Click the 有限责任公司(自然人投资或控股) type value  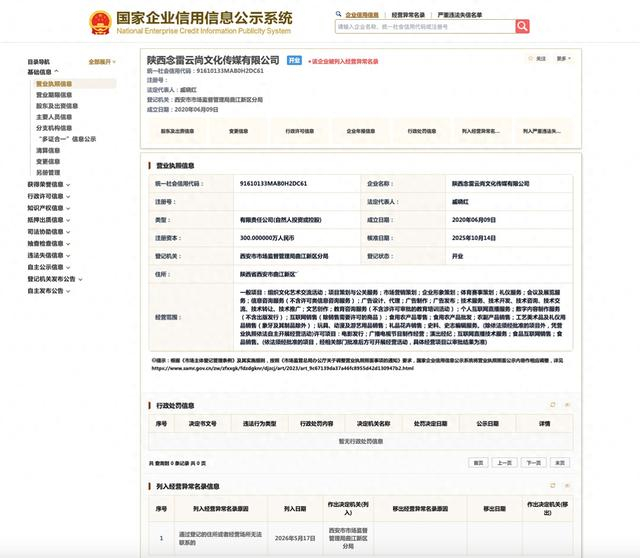click(x=280, y=220)
